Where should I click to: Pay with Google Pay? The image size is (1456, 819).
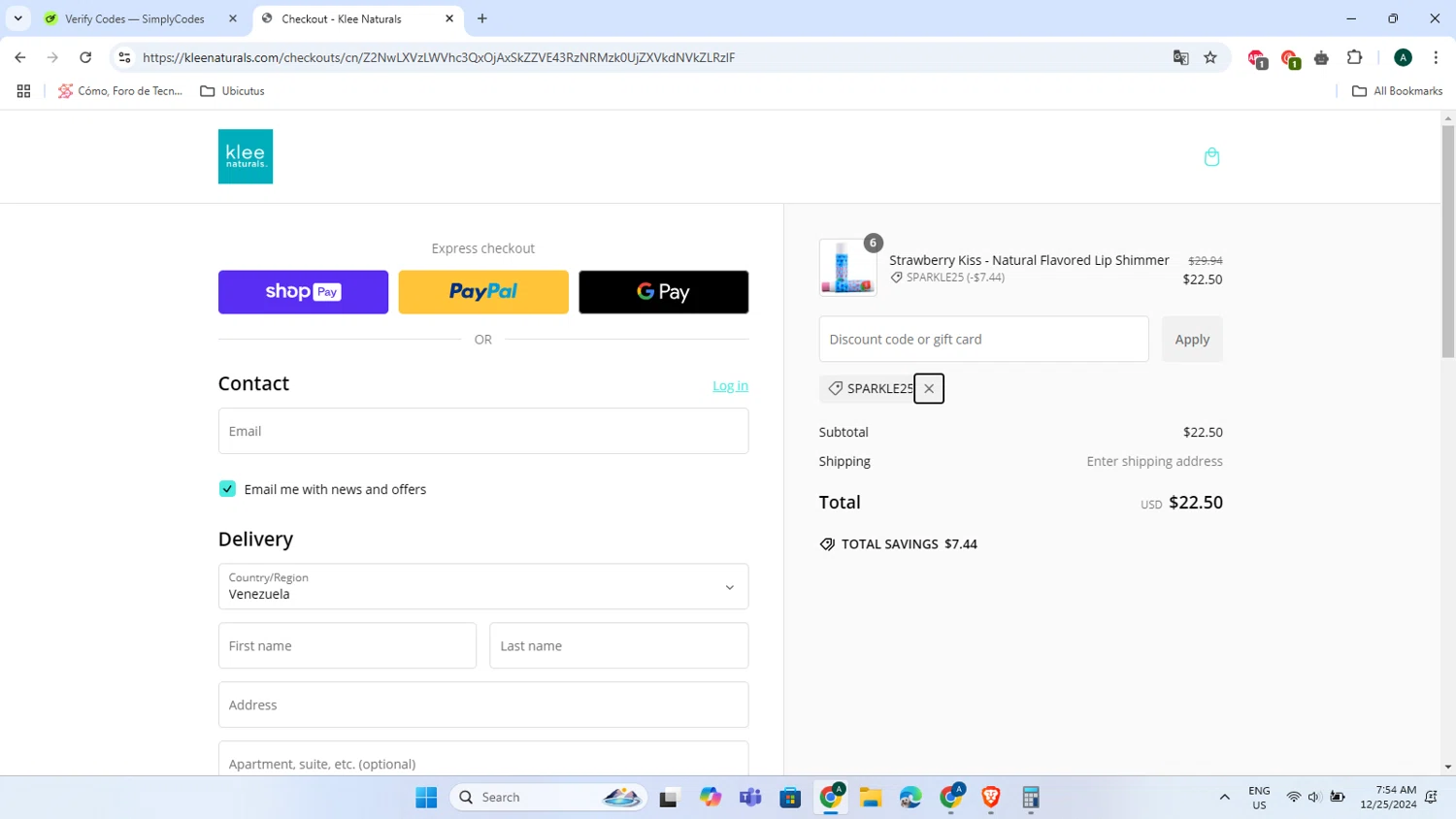tap(664, 292)
